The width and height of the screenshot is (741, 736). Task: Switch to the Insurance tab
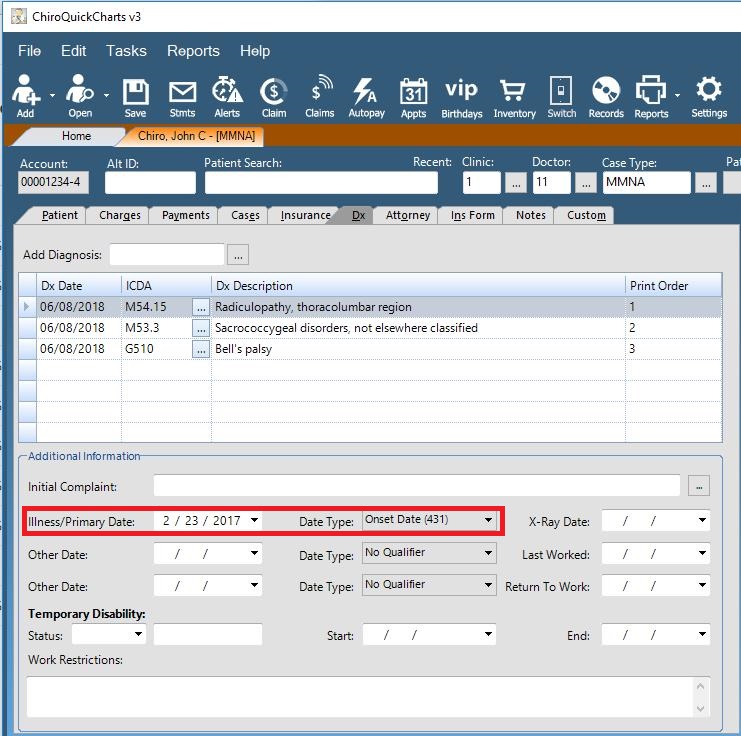pos(305,215)
